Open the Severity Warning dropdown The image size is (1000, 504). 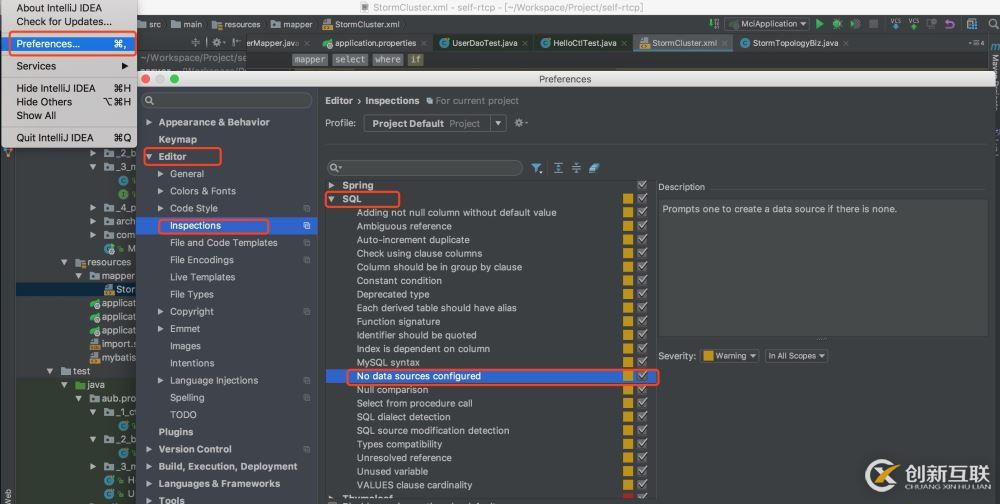tap(729, 355)
